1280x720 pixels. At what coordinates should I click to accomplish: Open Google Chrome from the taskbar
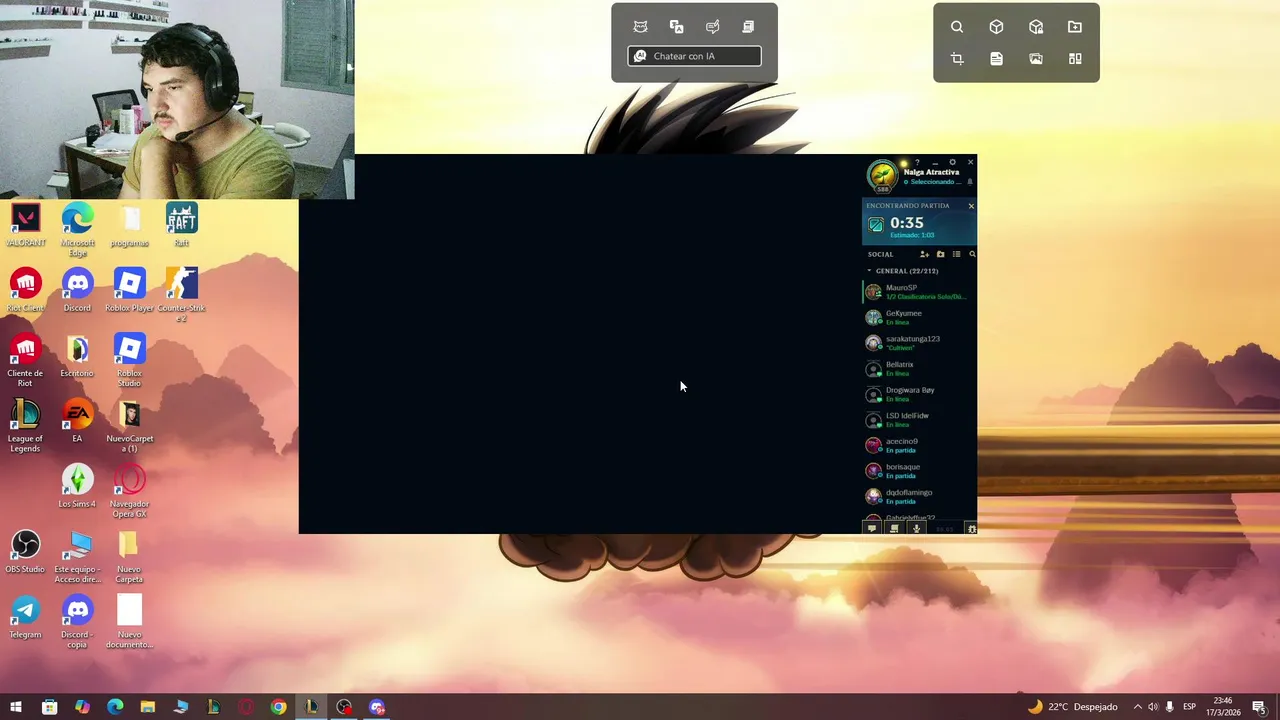(279, 707)
